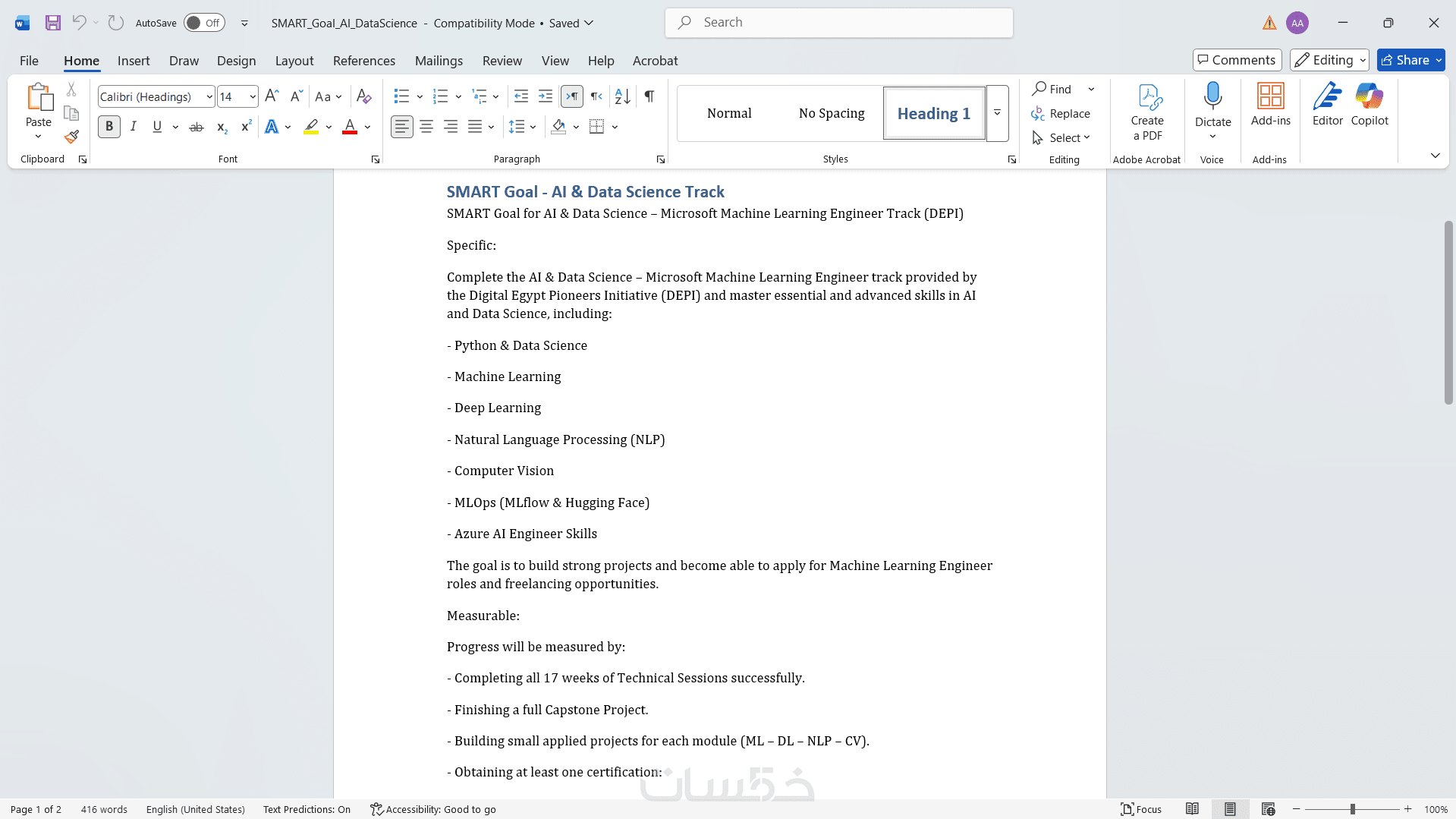The width and height of the screenshot is (1456, 819).
Task: Click the vertical document scrollbar
Action: (x=1448, y=313)
